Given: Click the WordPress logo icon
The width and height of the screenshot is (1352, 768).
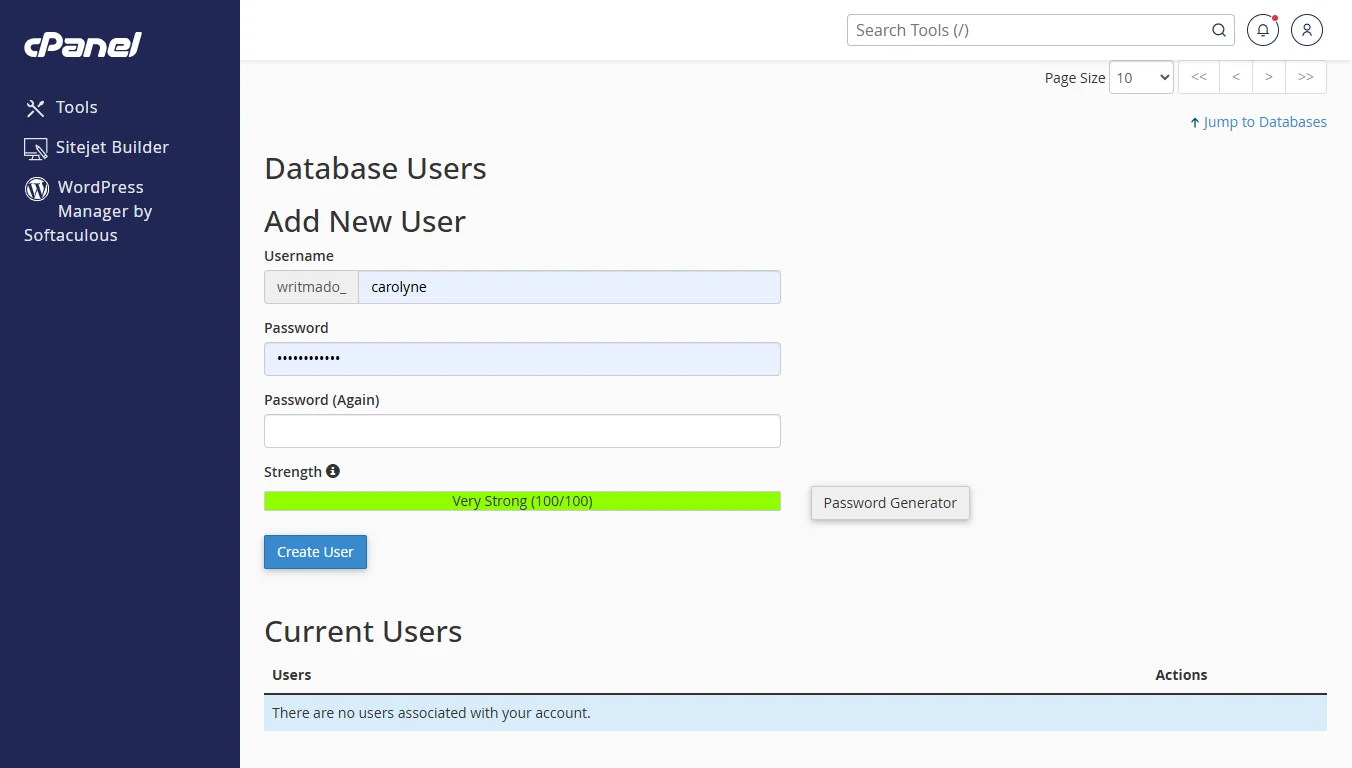Looking at the screenshot, I should (x=37, y=188).
